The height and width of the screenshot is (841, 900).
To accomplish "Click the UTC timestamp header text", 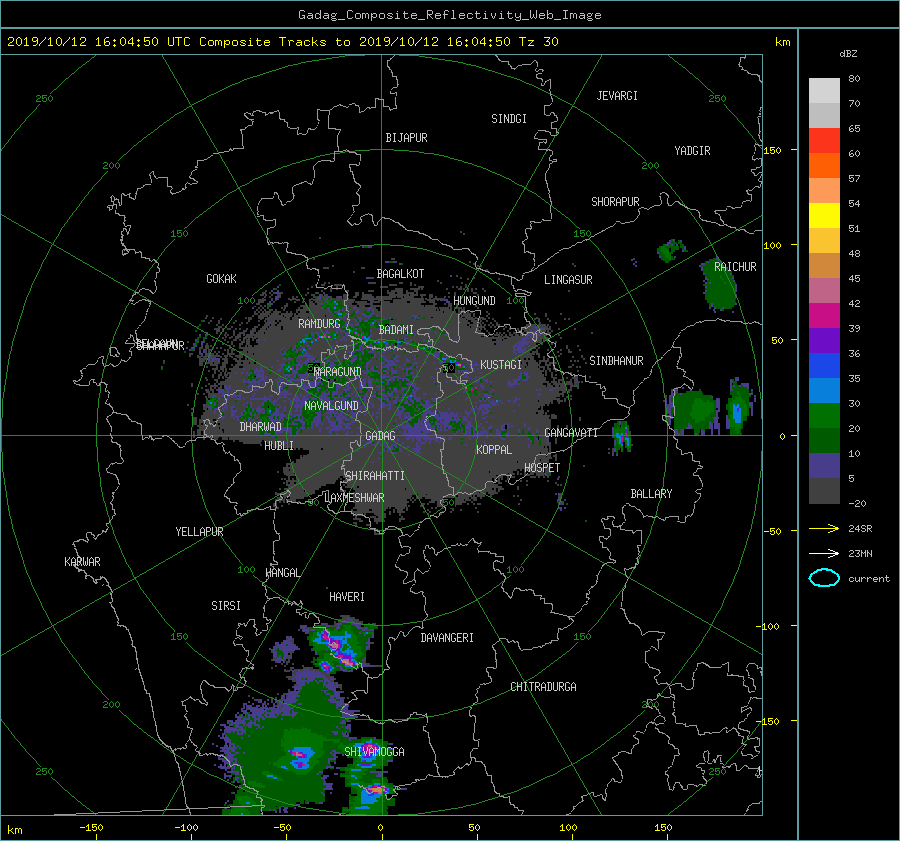I will (282, 42).
